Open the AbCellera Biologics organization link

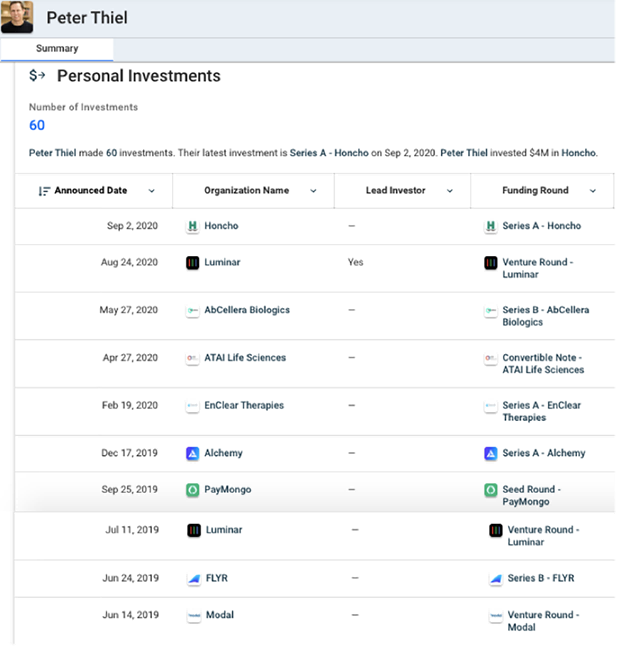click(247, 310)
